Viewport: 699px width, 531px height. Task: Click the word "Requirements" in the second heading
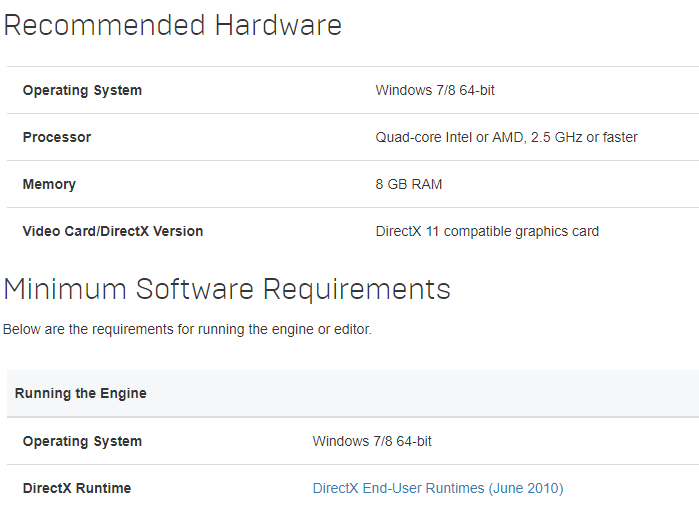(x=357, y=290)
